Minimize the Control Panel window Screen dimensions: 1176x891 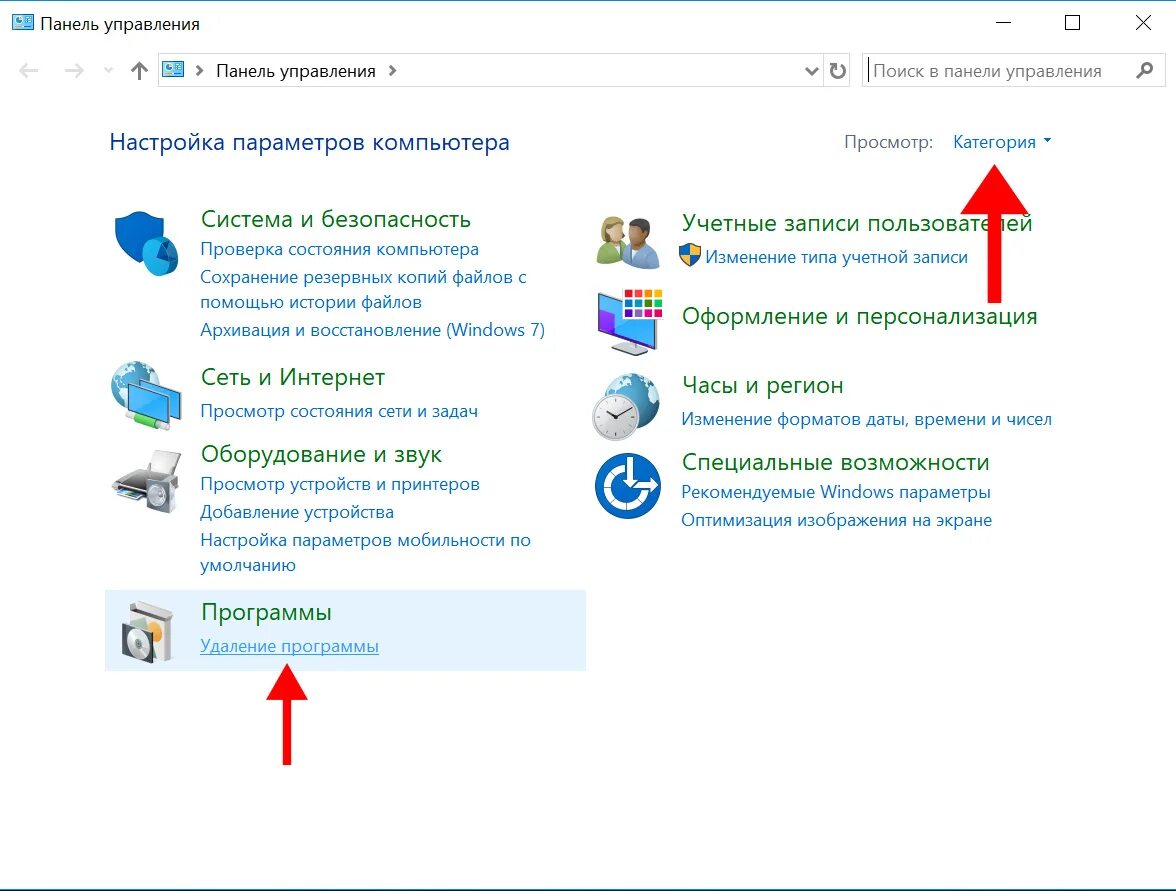(1004, 22)
